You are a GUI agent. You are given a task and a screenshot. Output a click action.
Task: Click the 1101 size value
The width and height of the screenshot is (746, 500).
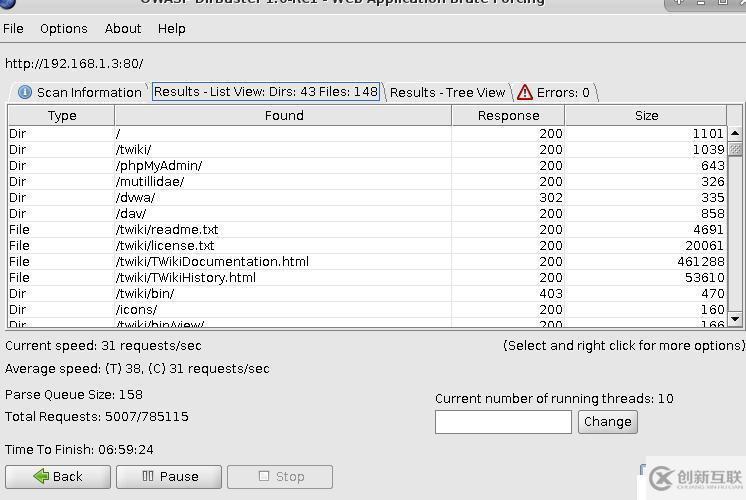pos(708,134)
